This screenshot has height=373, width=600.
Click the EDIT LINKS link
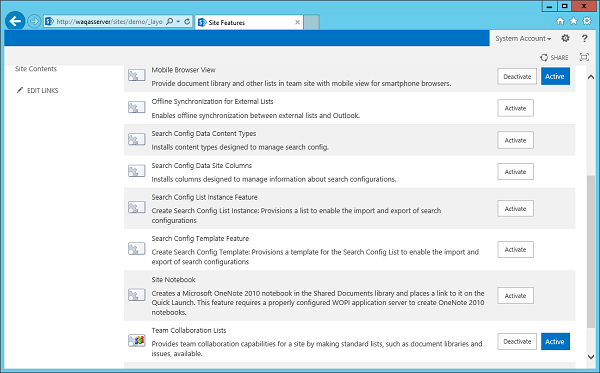(x=42, y=91)
